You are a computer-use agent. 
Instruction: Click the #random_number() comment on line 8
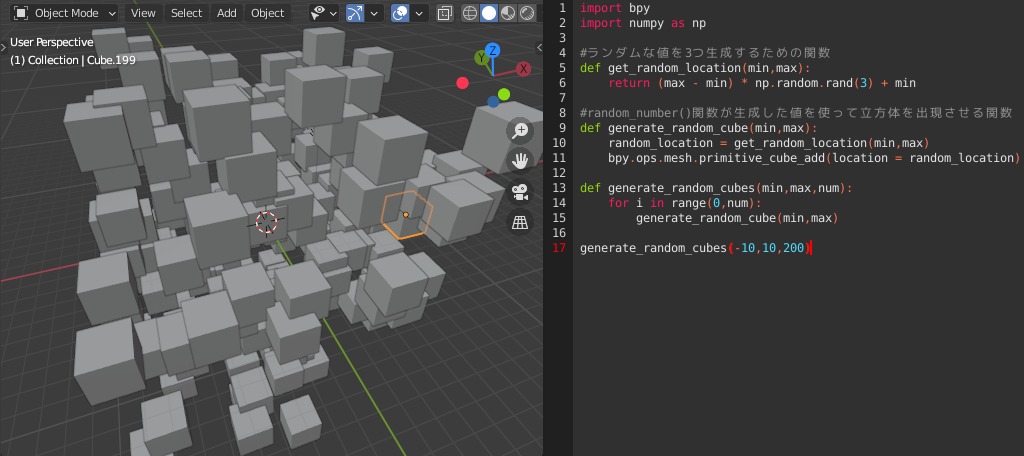point(796,113)
